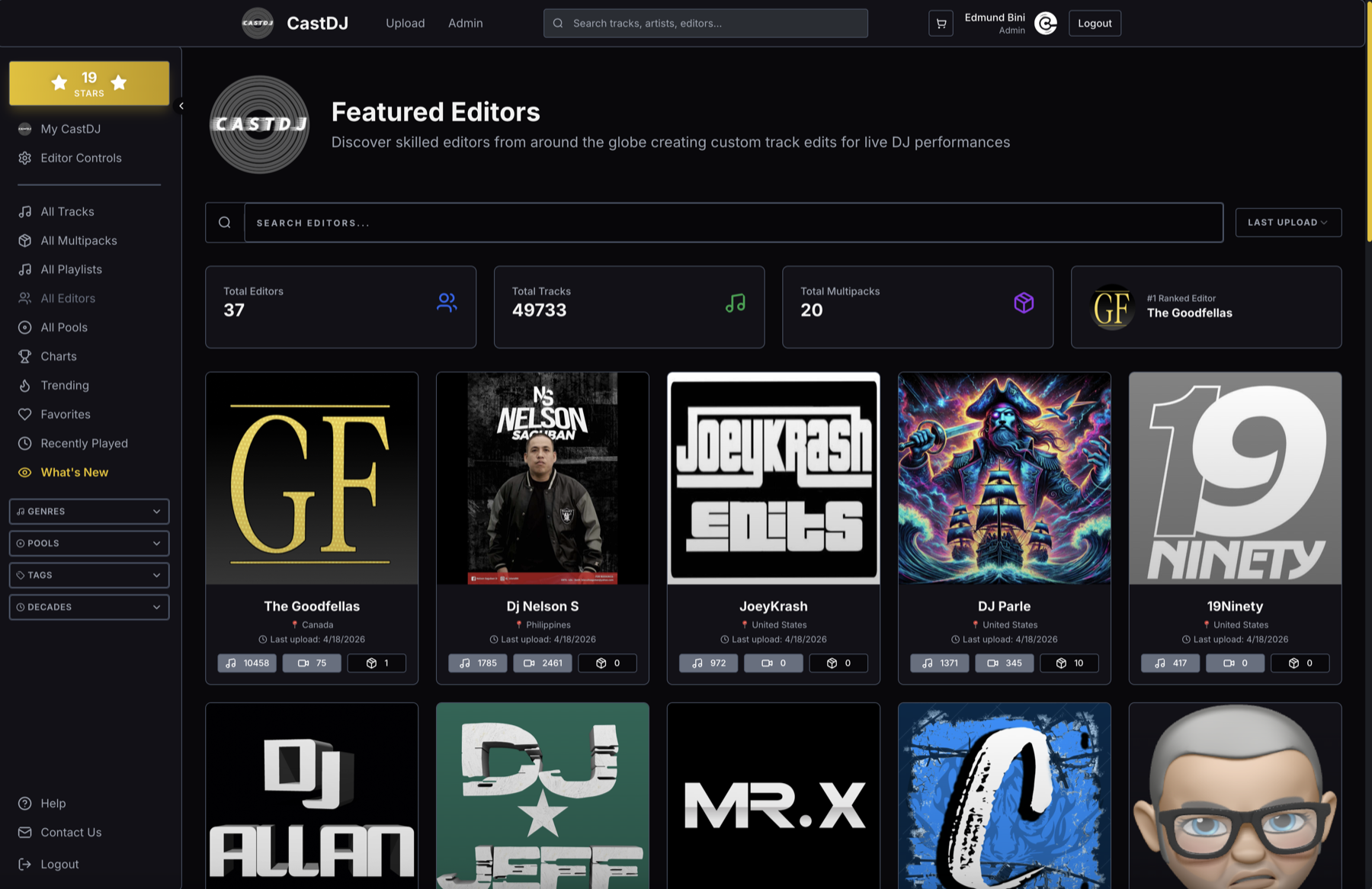Open the Contact Us link

(71, 832)
